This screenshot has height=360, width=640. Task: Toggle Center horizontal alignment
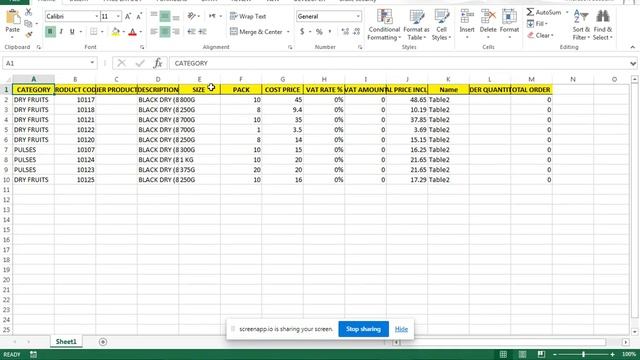tap(165, 31)
